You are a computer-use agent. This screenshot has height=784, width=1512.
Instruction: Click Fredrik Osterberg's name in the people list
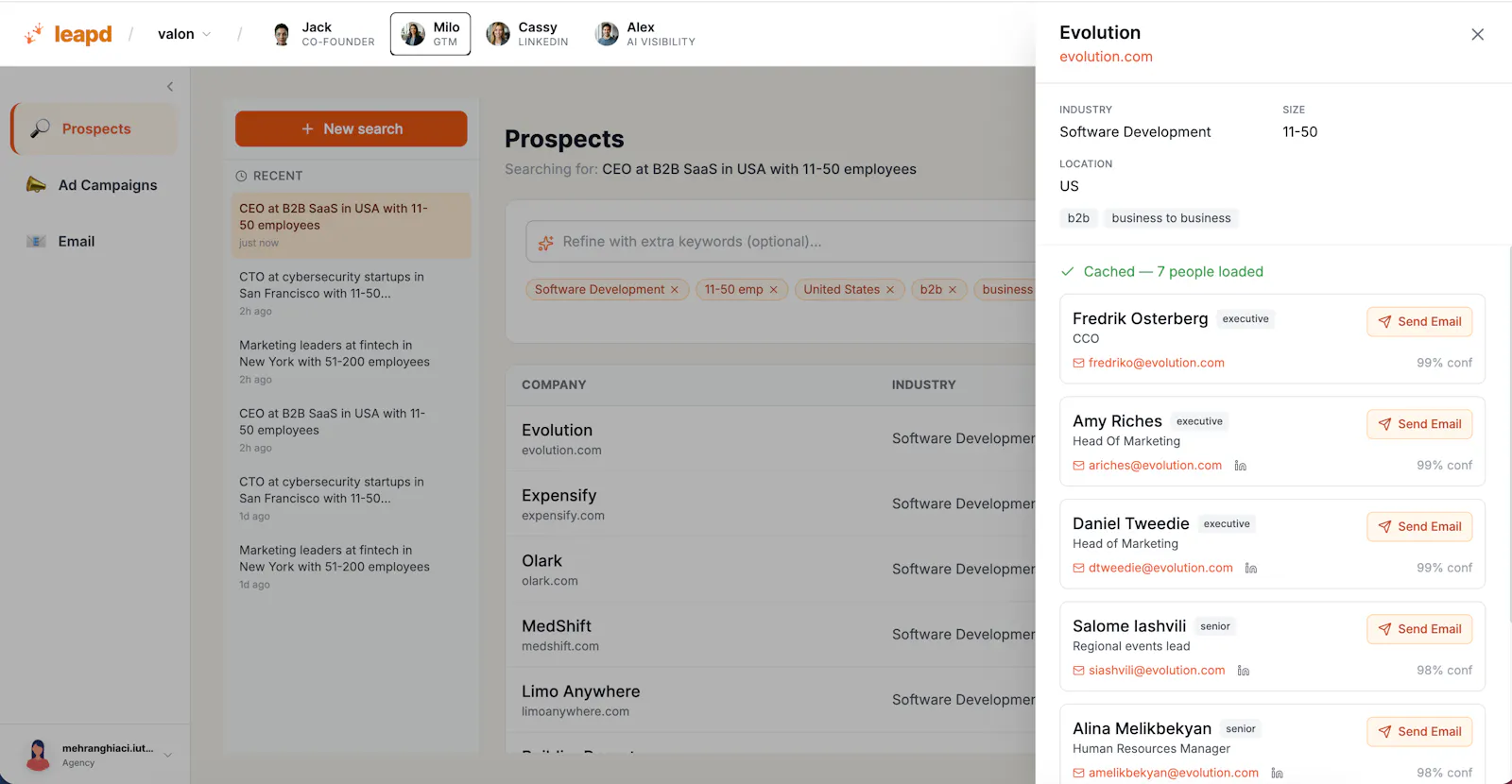click(1140, 319)
